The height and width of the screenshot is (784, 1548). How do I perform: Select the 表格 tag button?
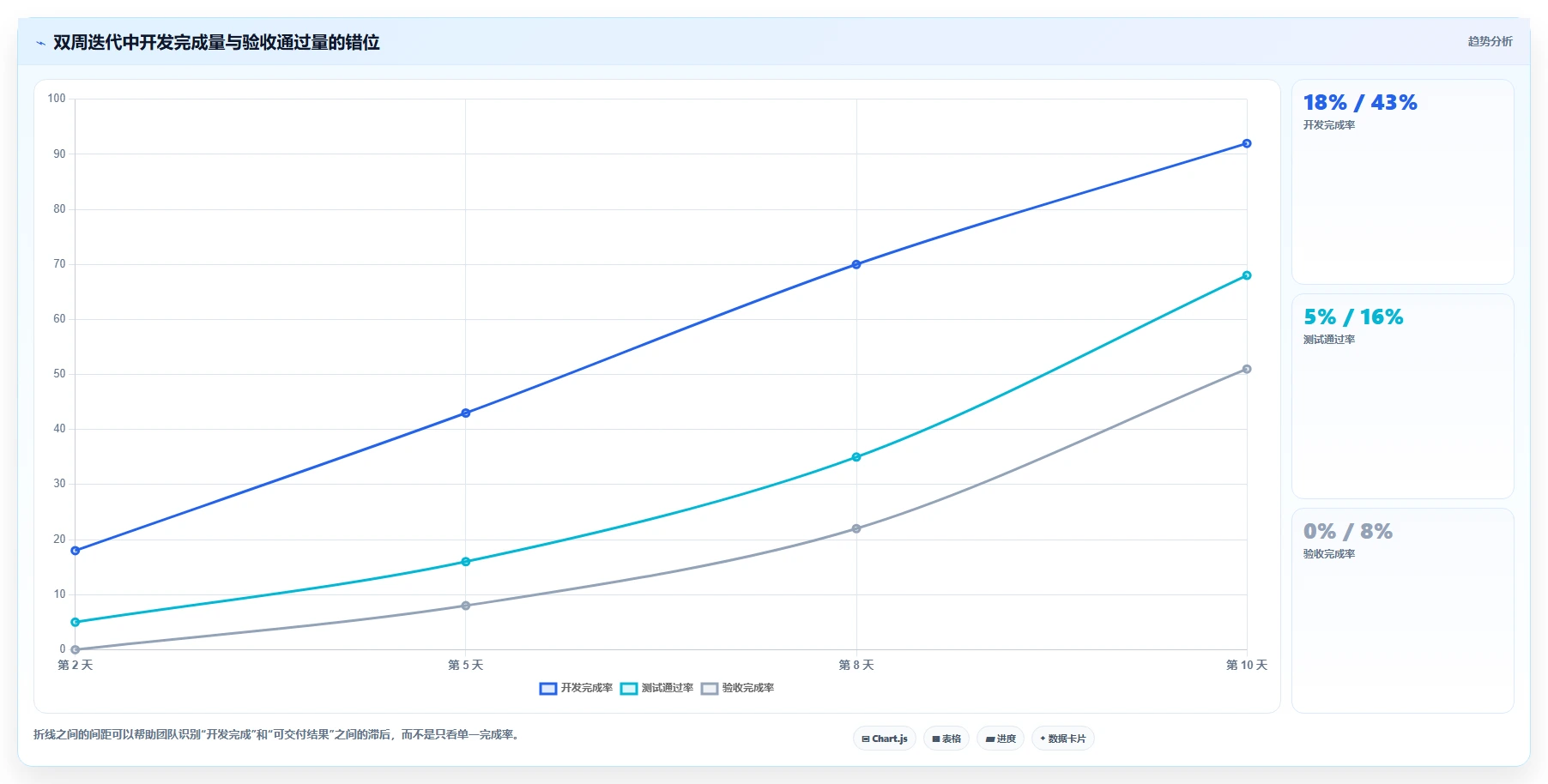point(946,739)
